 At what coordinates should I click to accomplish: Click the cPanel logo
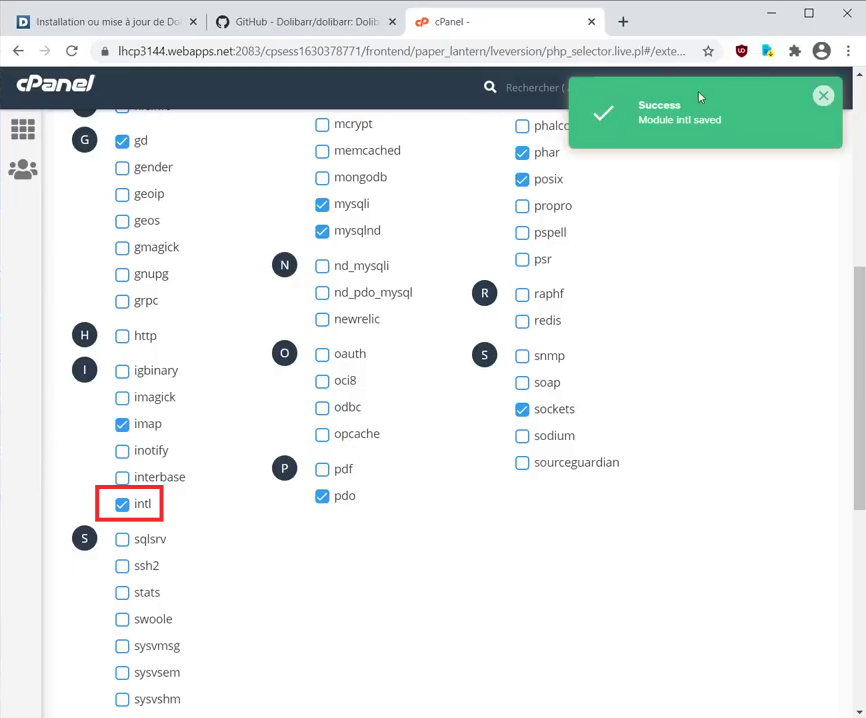pos(55,85)
